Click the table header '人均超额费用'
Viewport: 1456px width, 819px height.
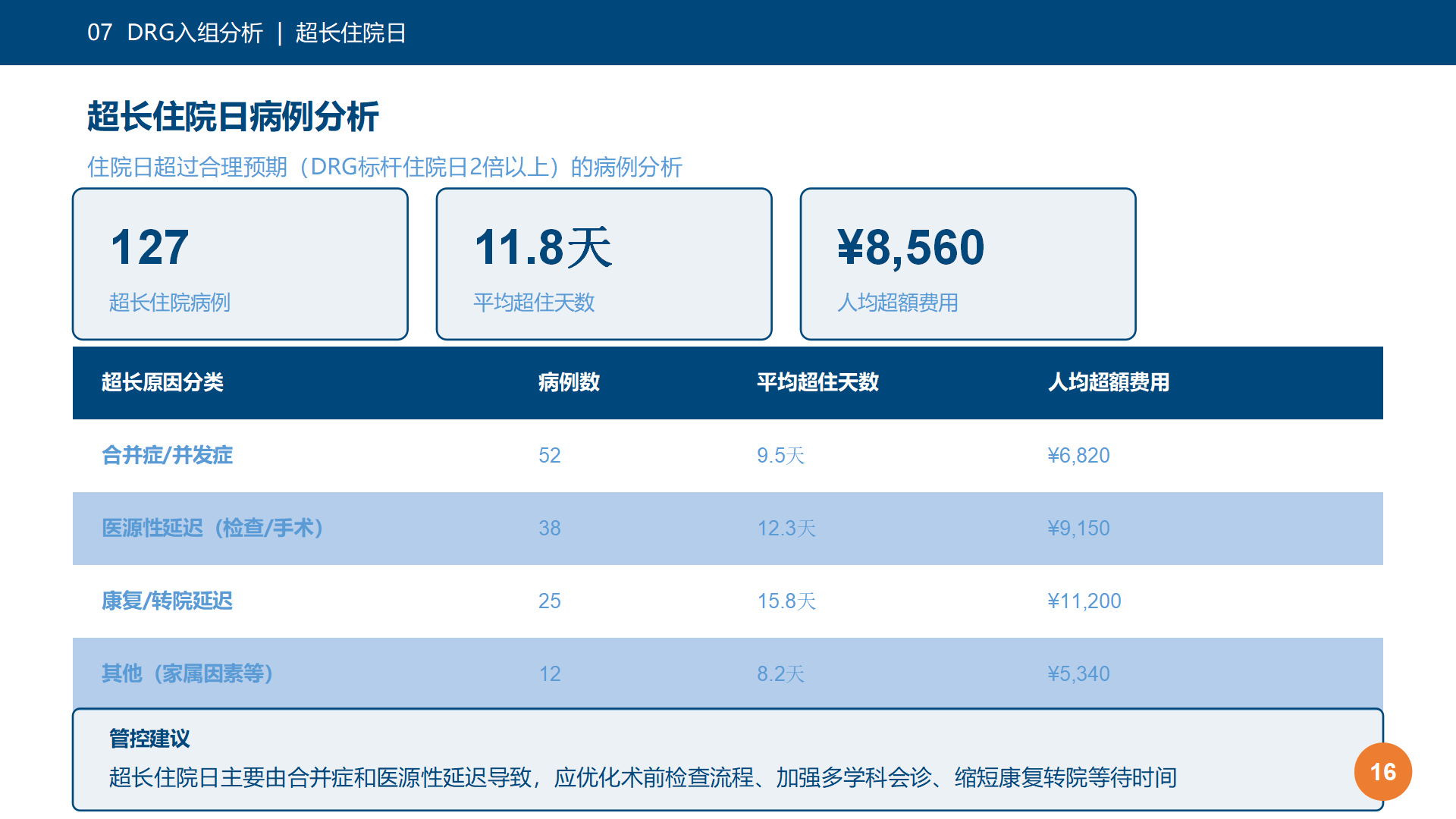tap(1109, 382)
